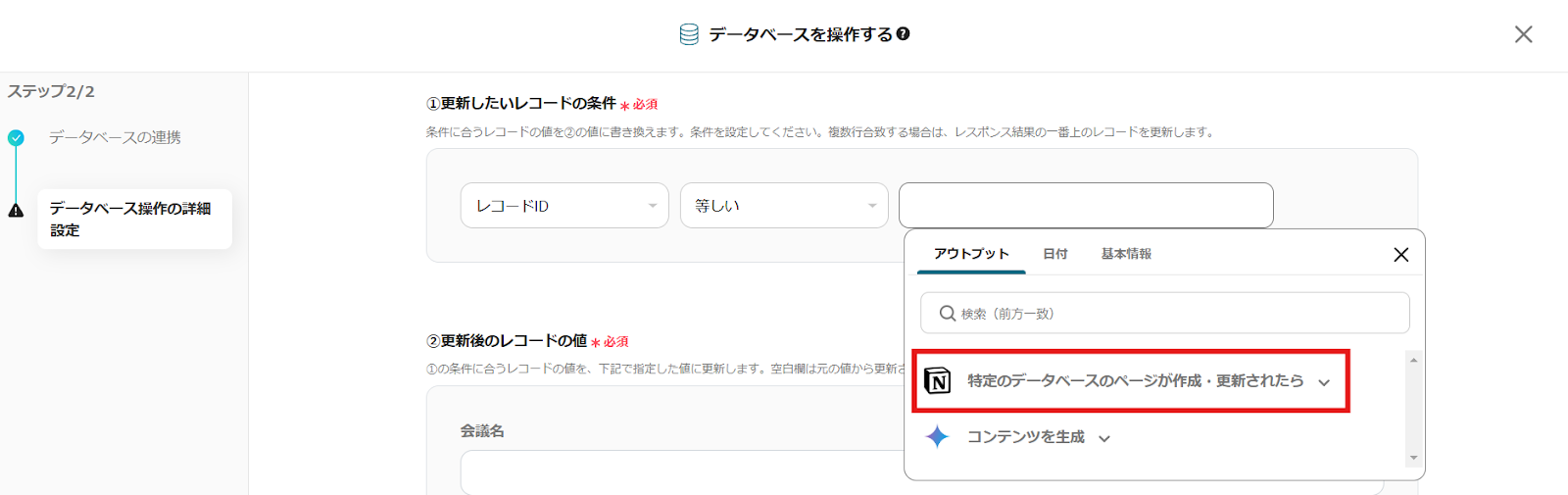Click the 会議名 field label
The image size is (1568, 495).
point(482,430)
